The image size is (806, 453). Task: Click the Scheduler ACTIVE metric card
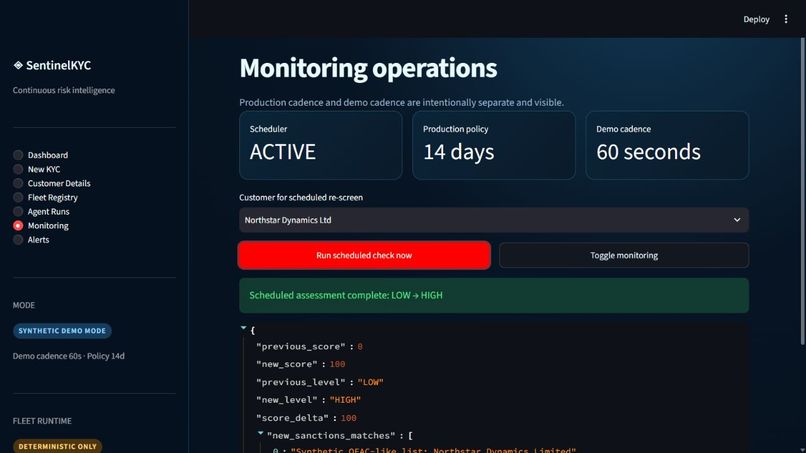[x=320, y=146]
